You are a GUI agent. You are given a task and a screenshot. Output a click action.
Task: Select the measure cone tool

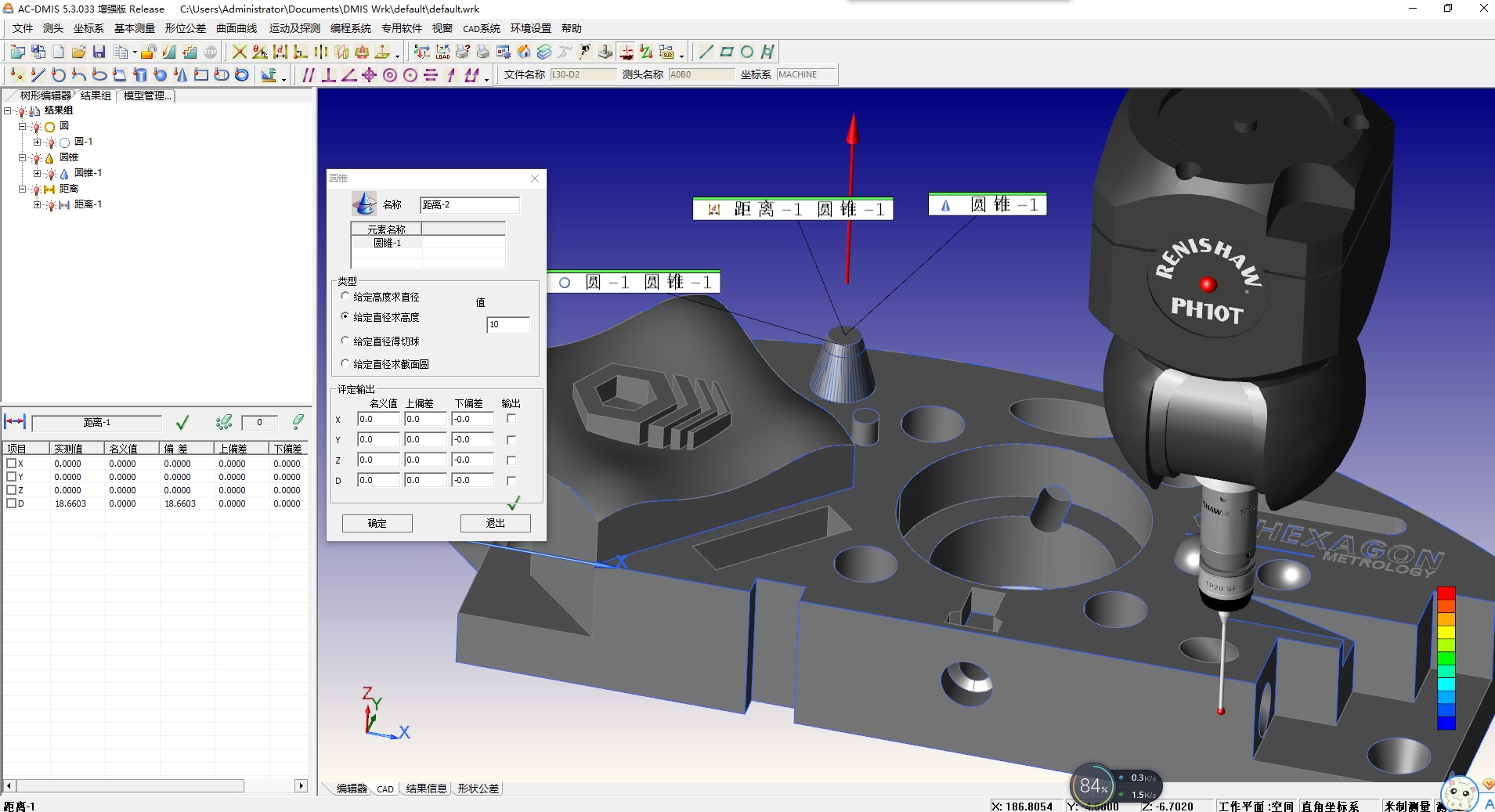coord(180,75)
